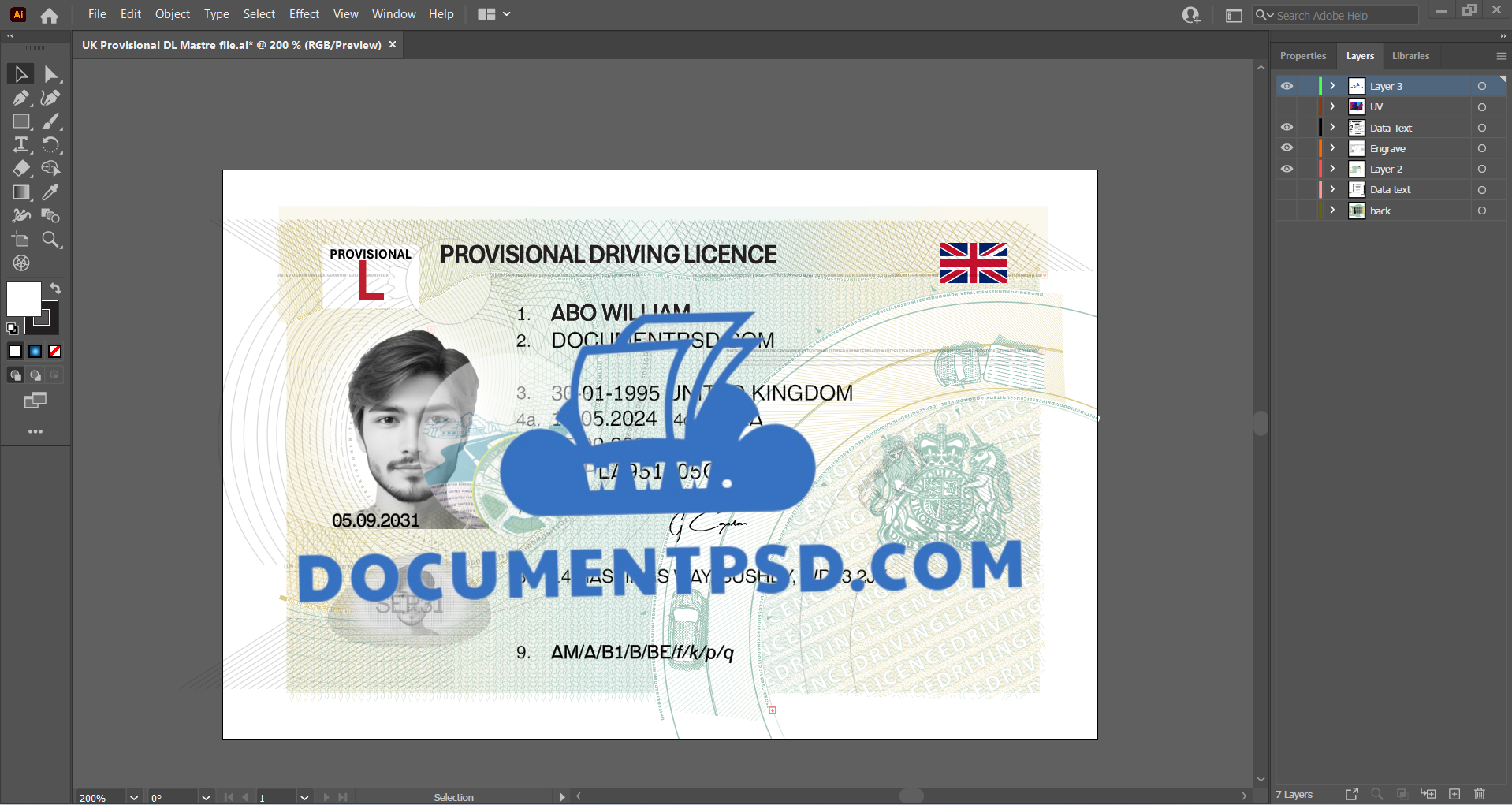Image resolution: width=1512 pixels, height=805 pixels.
Task: Select the Live Paint Bucket tool
Action: pos(51,216)
